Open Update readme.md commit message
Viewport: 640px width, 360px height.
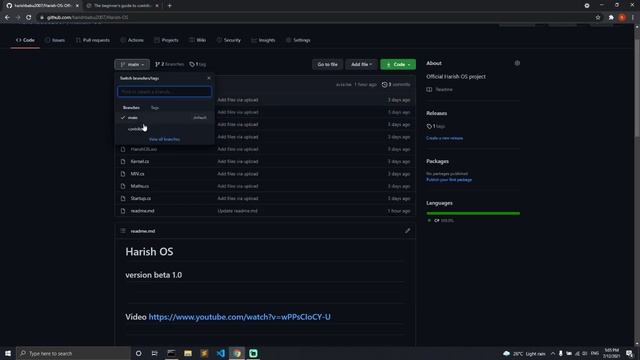point(237,211)
